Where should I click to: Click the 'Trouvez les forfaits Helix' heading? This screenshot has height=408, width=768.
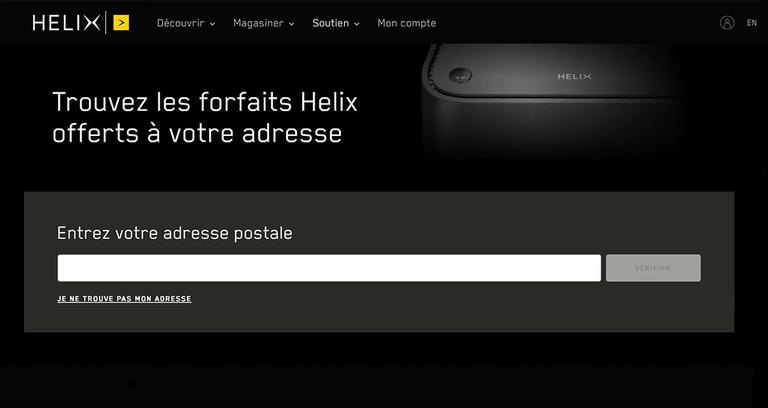click(x=205, y=118)
